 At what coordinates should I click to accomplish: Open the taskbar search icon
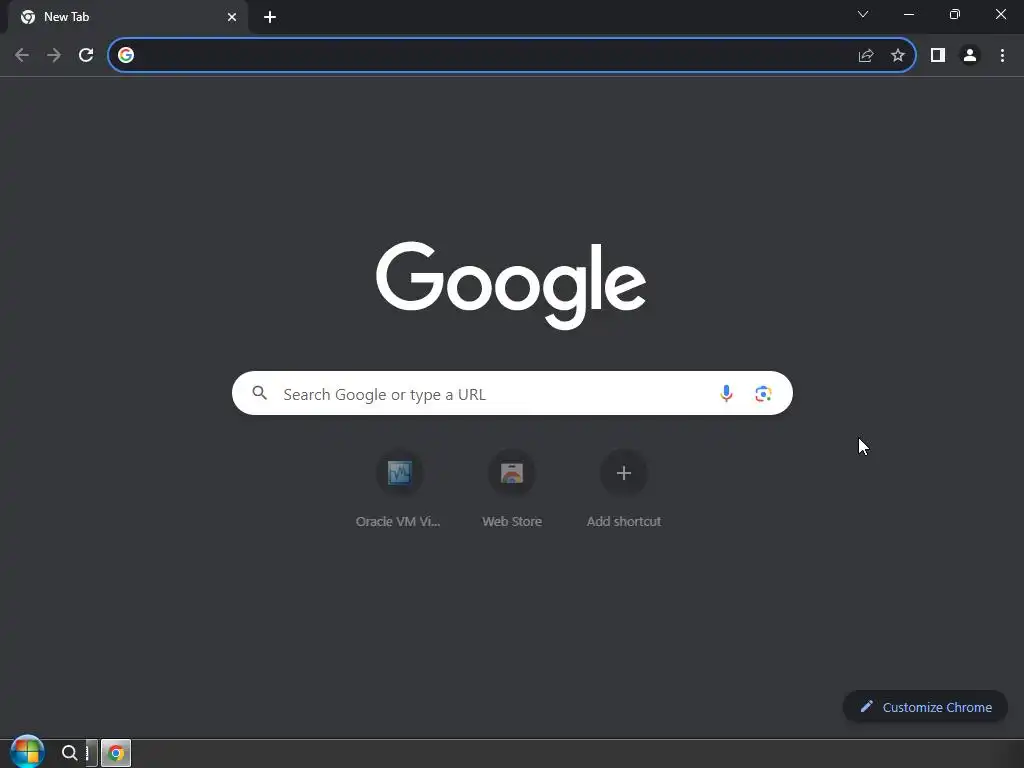(69, 753)
